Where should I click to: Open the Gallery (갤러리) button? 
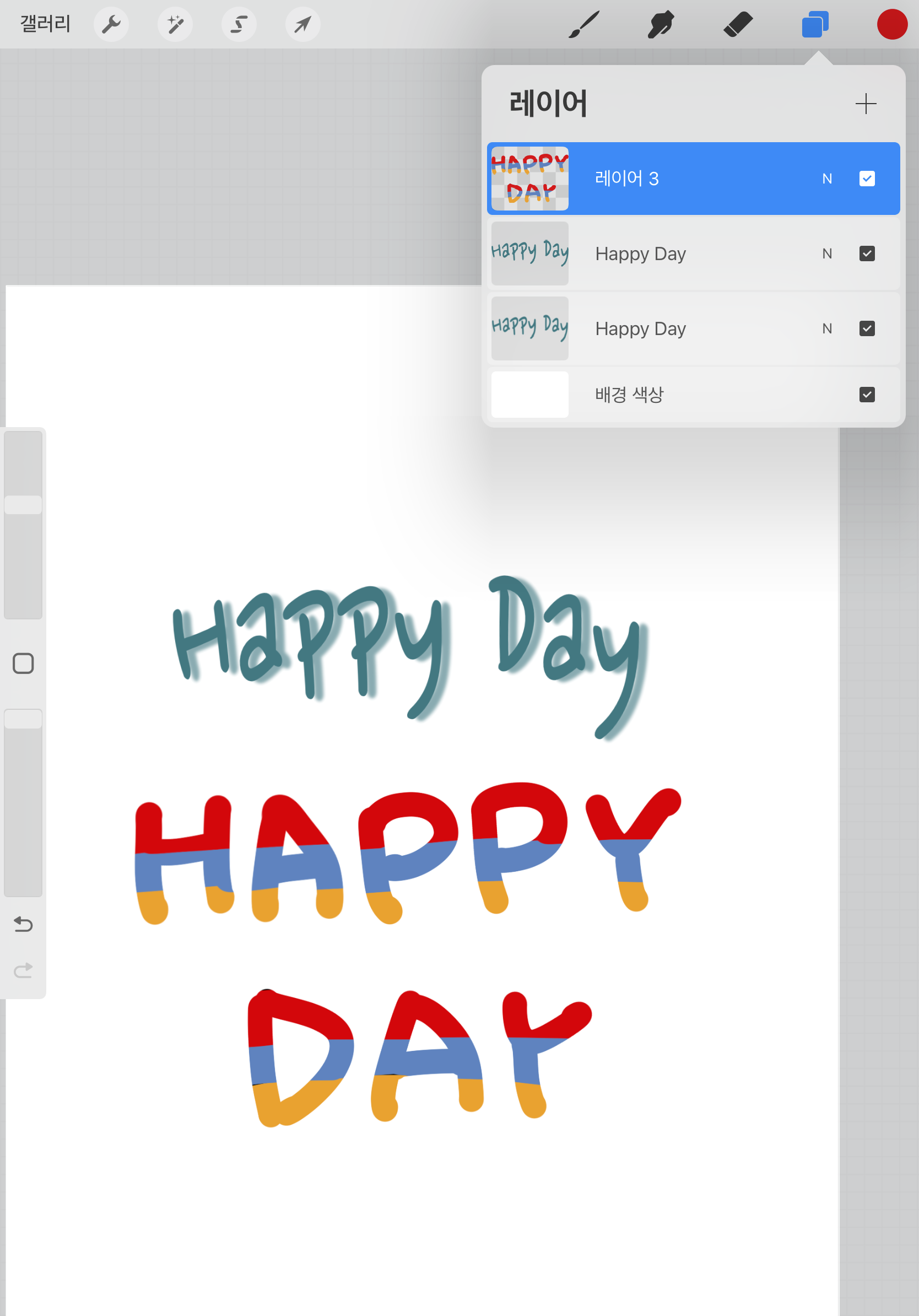click(x=45, y=24)
